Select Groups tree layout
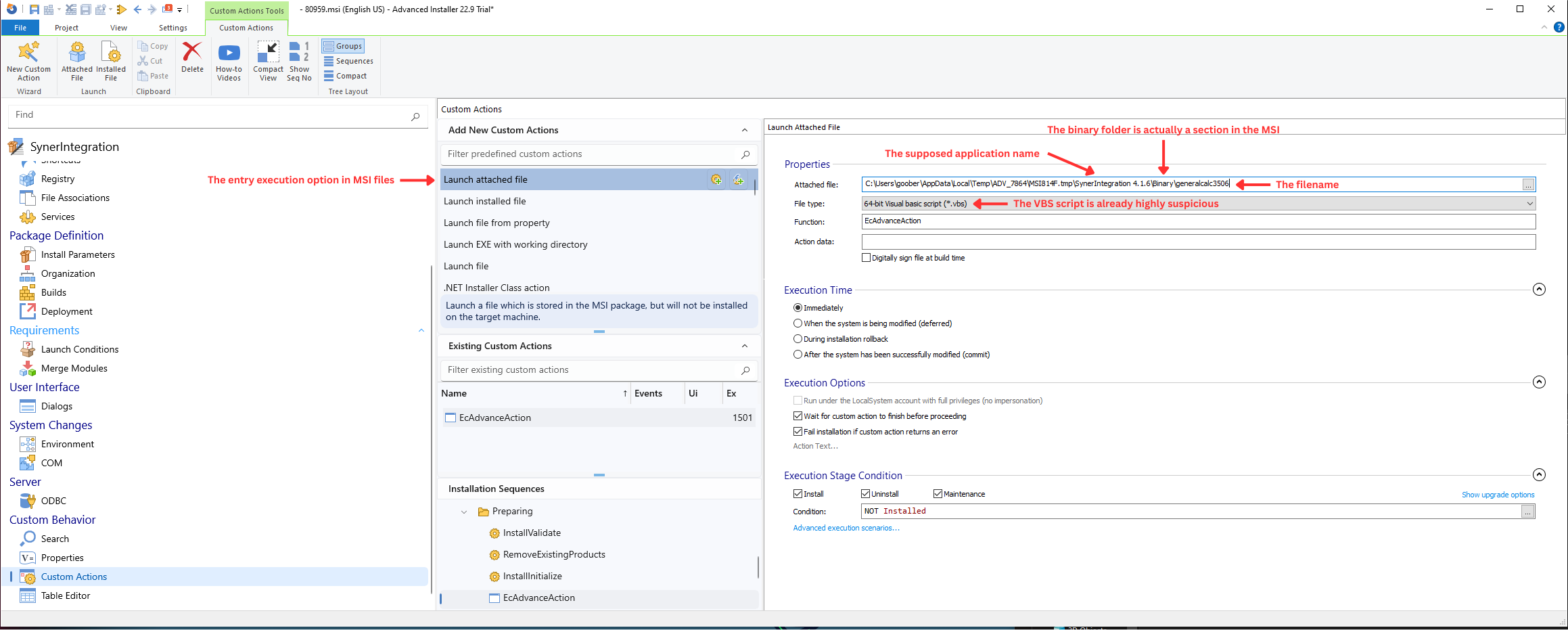The height and width of the screenshot is (630, 1568). [x=343, y=46]
